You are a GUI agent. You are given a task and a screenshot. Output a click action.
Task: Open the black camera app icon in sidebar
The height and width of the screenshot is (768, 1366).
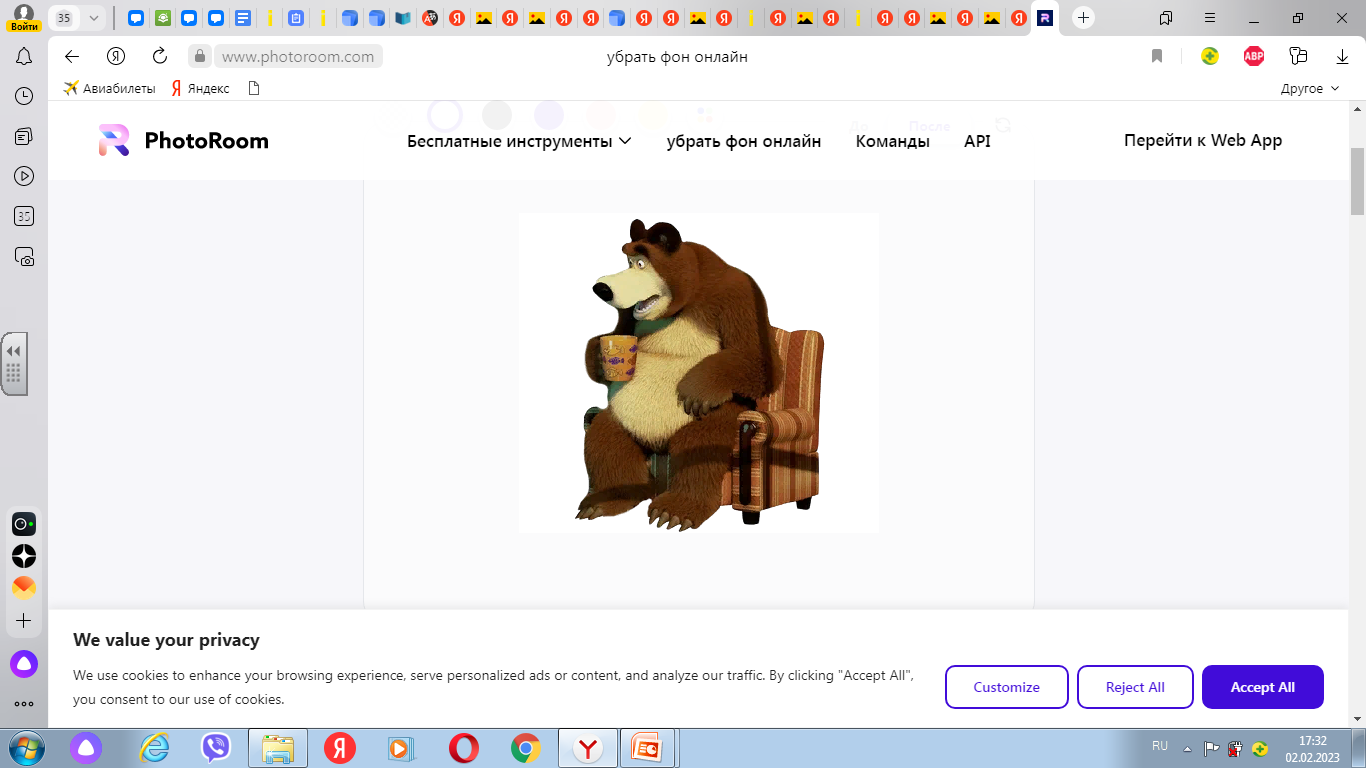tap(24, 524)
